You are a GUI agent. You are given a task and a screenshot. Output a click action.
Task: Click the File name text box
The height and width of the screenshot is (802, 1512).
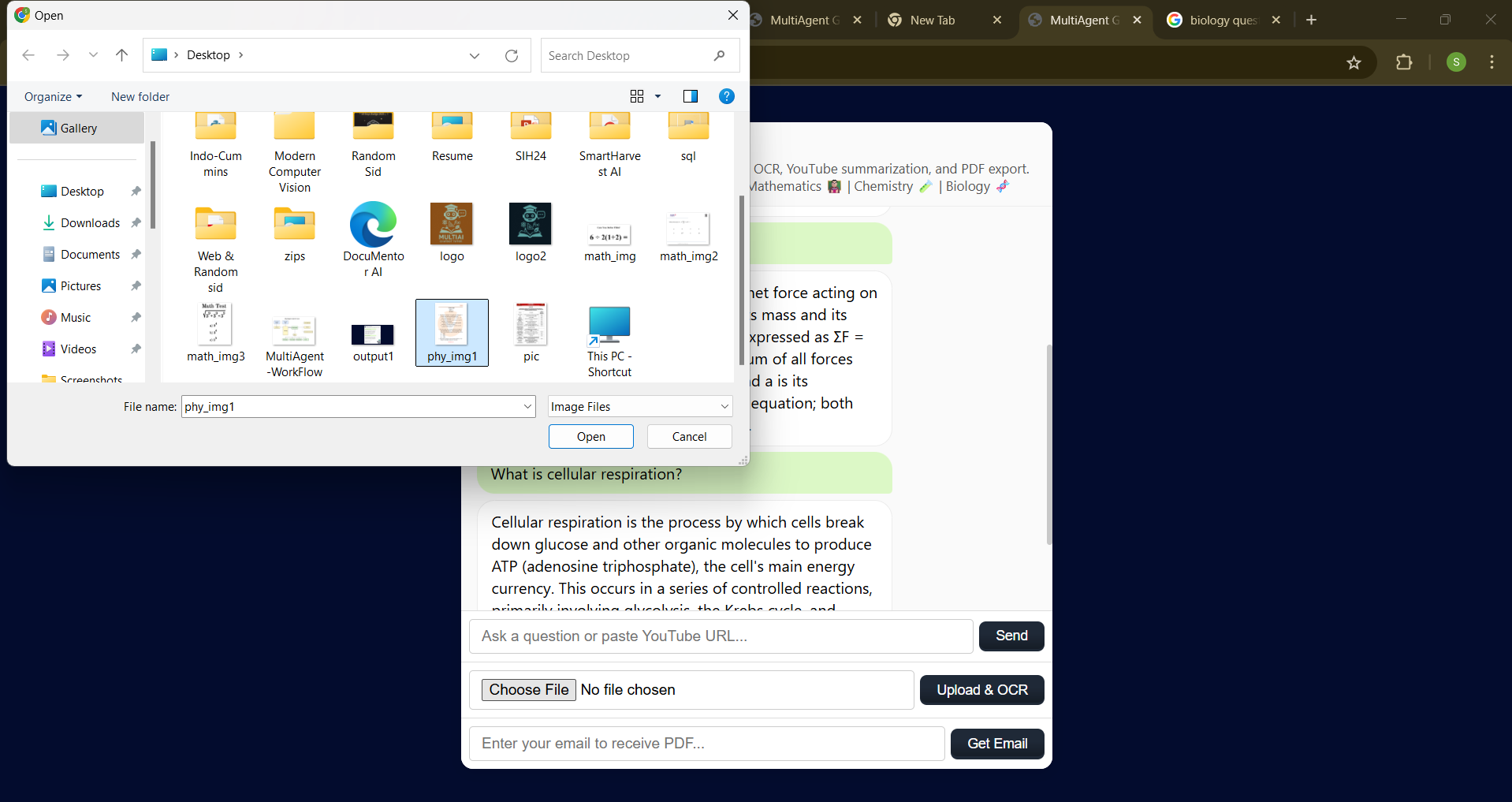coord(351,407)
